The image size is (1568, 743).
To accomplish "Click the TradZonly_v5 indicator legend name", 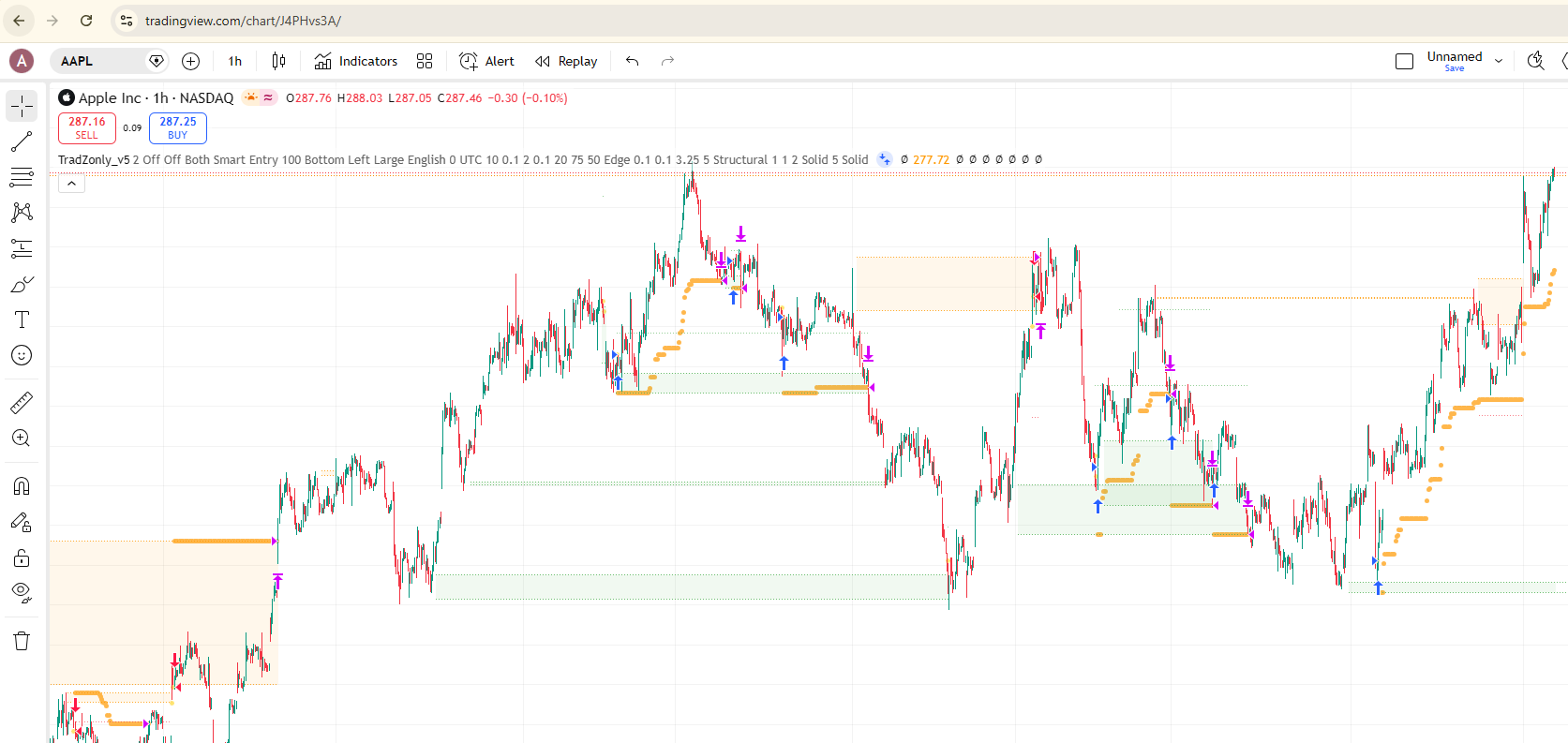I will (x=94, y=160).
